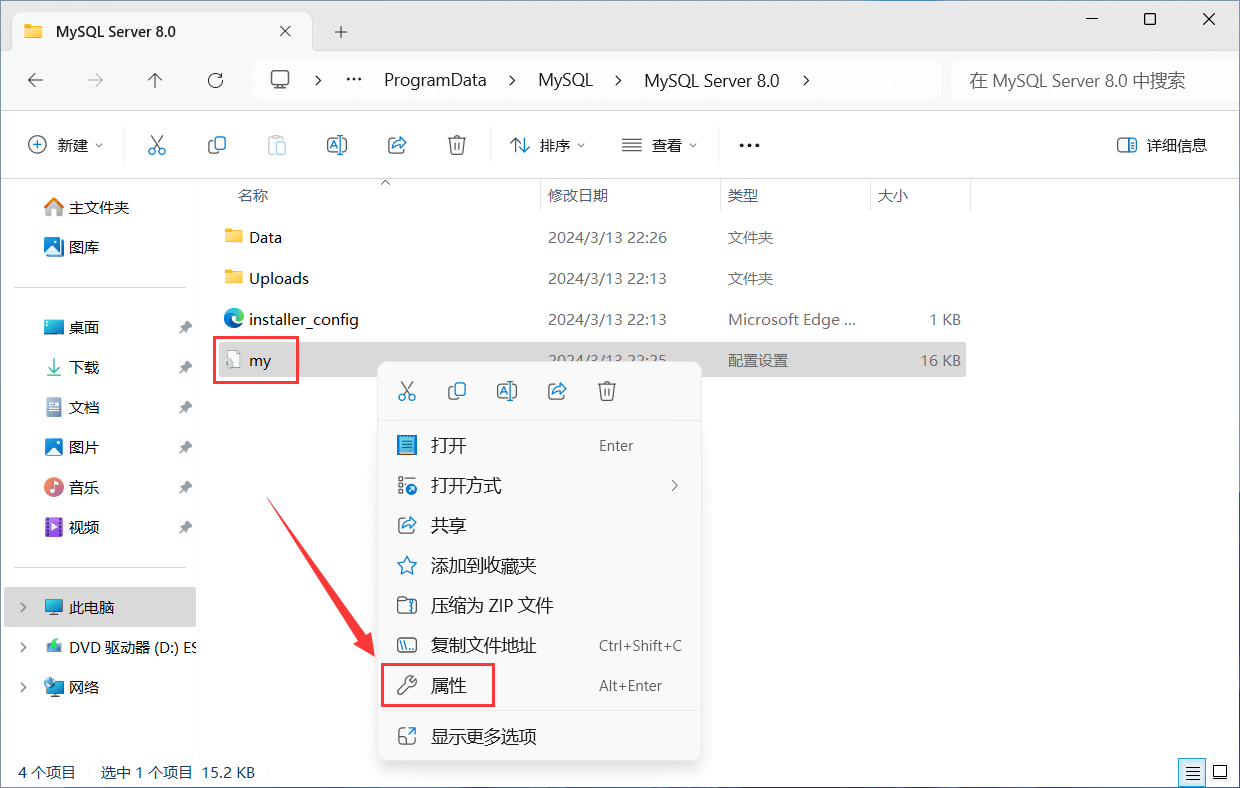
Task: Click the share icon in the main toolbar
Action: (397, 145)
